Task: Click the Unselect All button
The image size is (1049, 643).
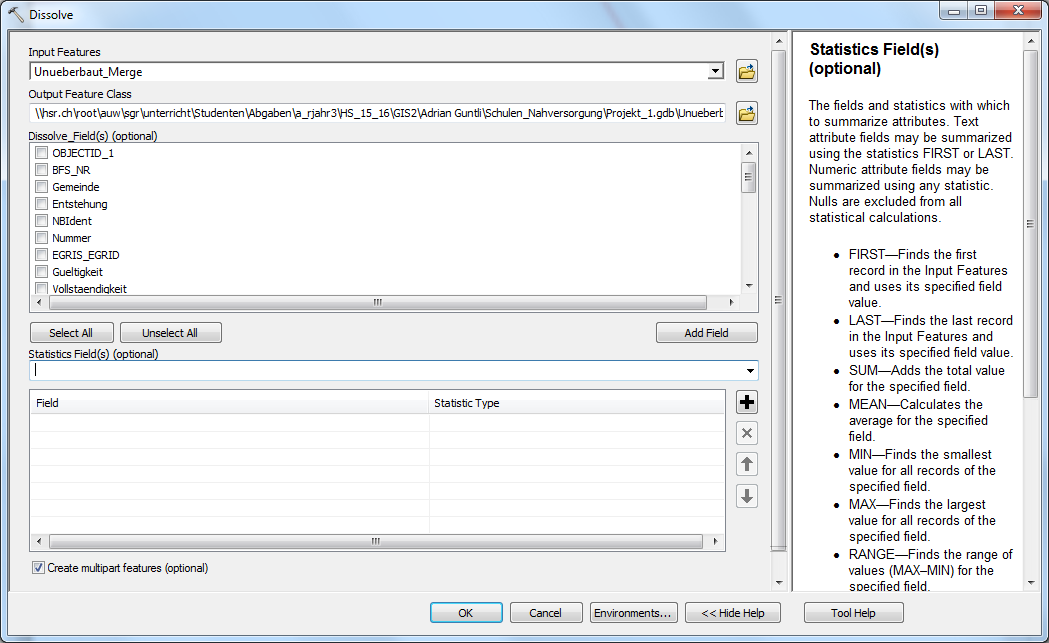Action: (x=170, y=333)
